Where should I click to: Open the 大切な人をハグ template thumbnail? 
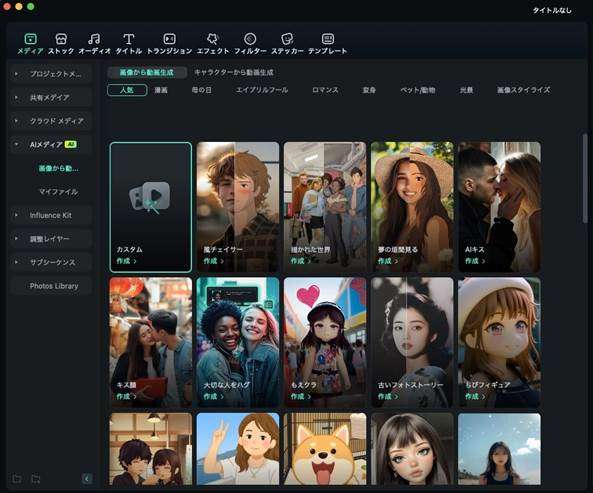[238, 342]
